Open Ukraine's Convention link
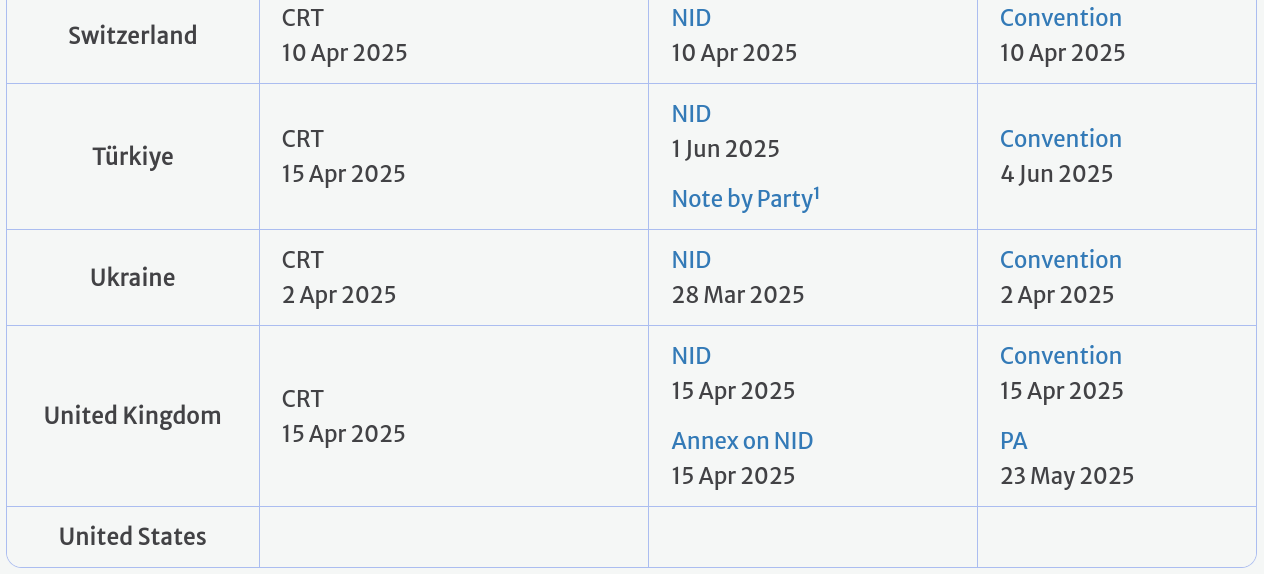Image resolution: width=1264 pixels, height=574 pixels. [1060, 260]
